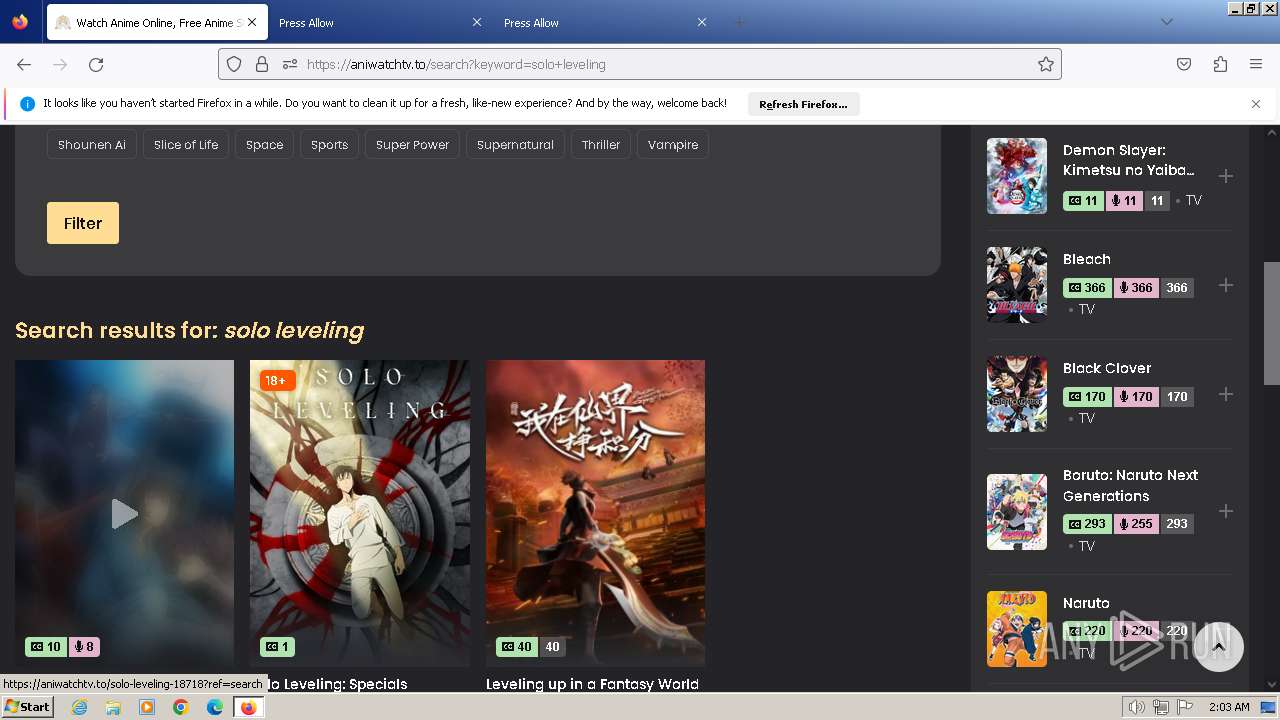Open Boruto: Naruto Next Generations title
1280x720 pixels.
point(1130,485)
